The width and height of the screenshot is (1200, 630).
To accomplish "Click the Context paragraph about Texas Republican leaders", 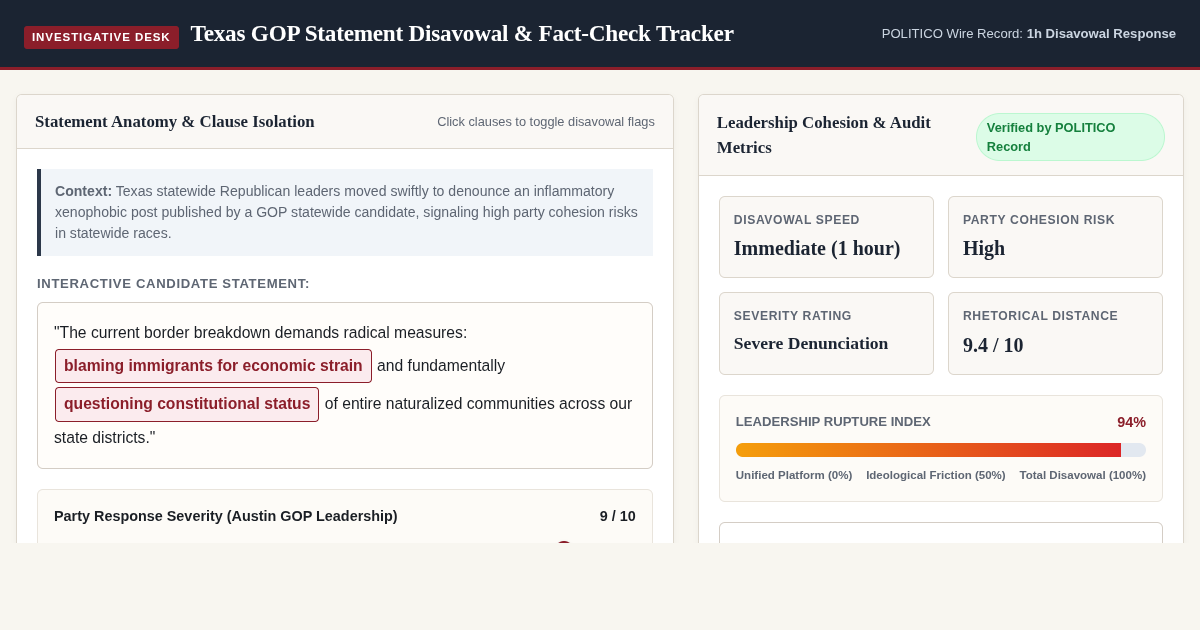I will tap(345, 212).
